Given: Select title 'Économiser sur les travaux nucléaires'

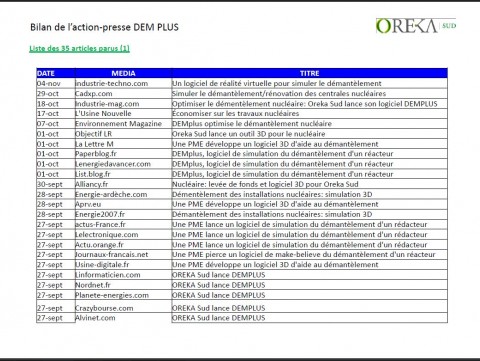Looking at the screenshot, I should pos(235,114).
